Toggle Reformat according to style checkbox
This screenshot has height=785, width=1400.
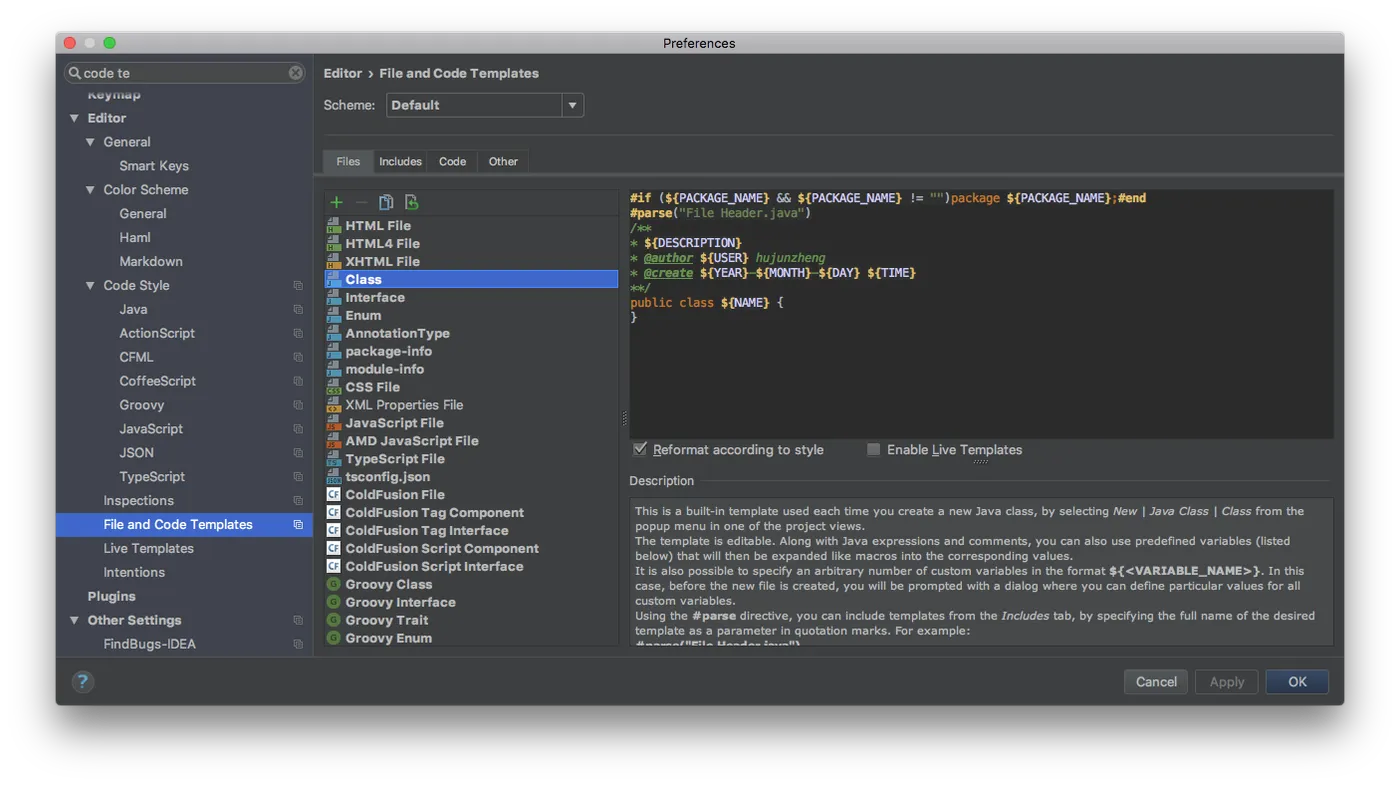coord(640,449)
